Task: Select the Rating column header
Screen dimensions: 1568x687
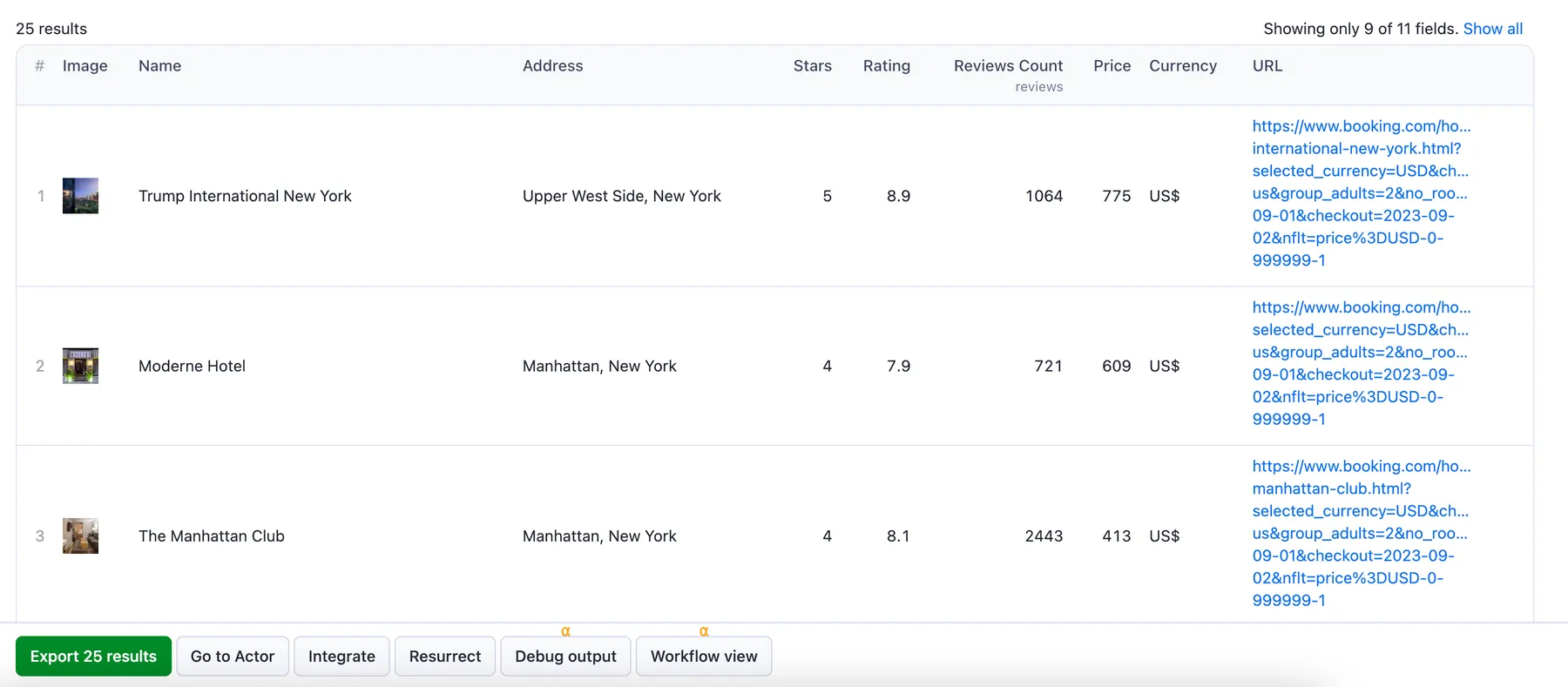Action: click(886, 66)
